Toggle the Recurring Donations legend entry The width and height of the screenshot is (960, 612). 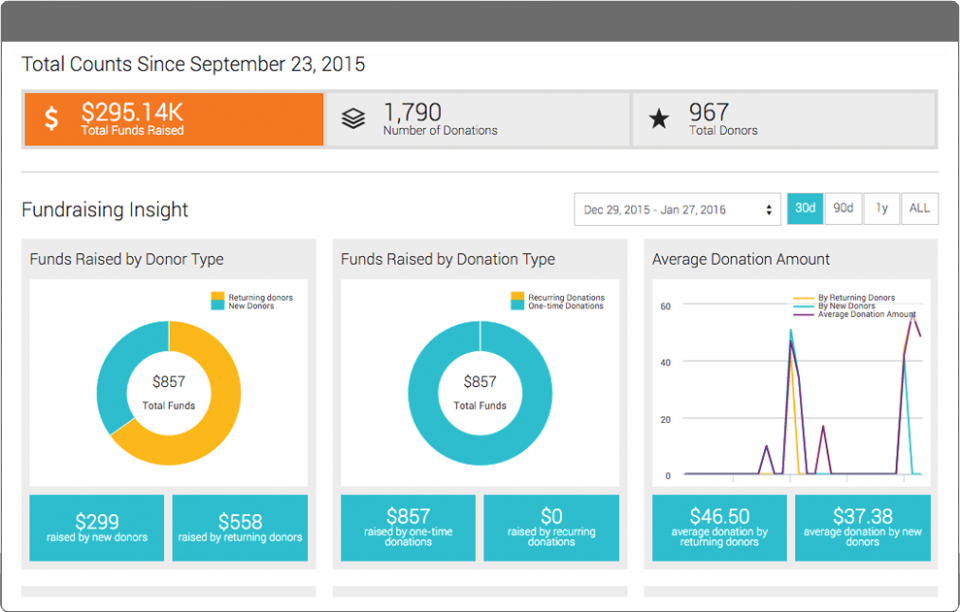click(x=565, y=296)
